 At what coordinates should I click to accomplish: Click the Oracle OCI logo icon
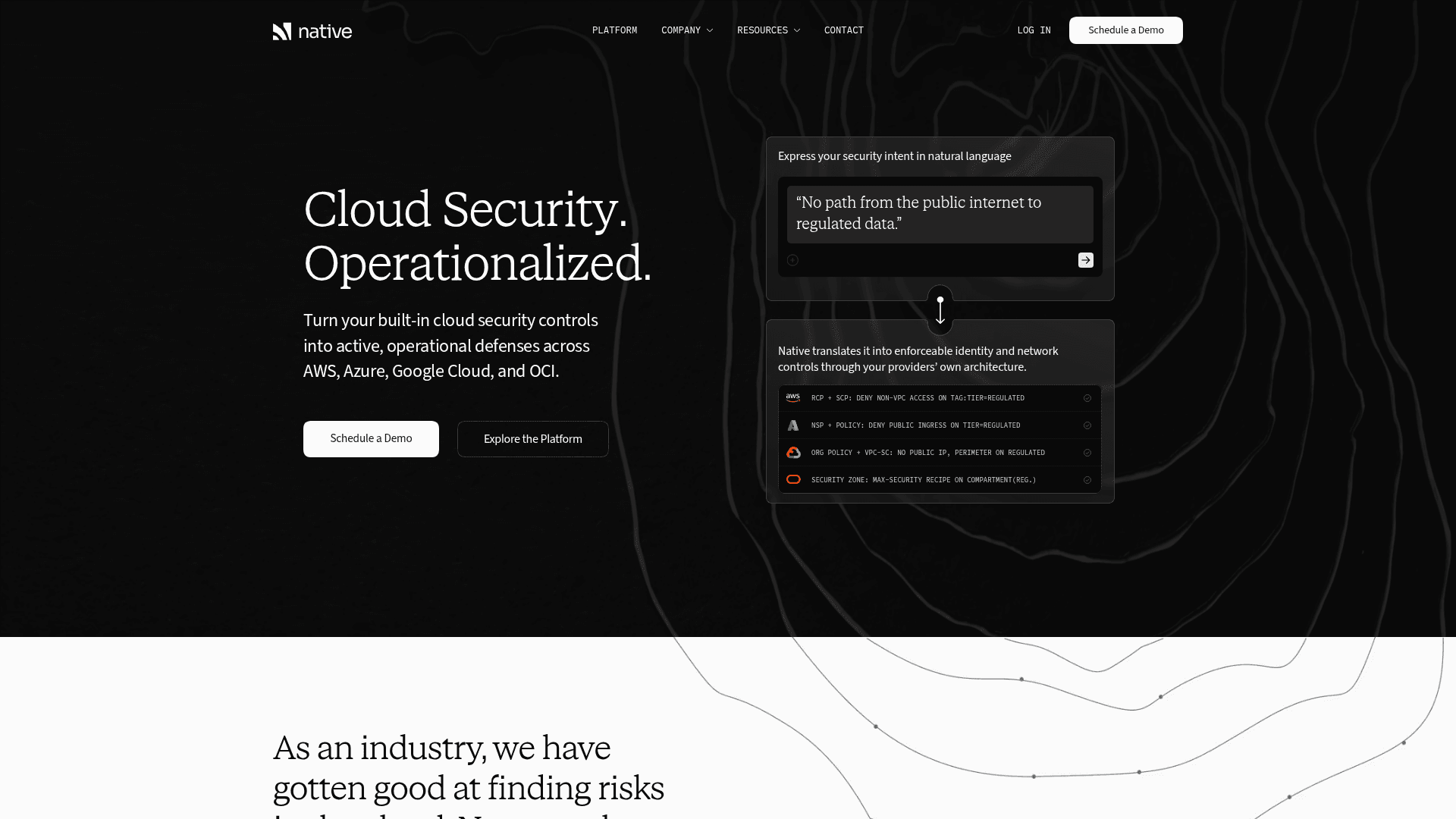click(793, 479)
